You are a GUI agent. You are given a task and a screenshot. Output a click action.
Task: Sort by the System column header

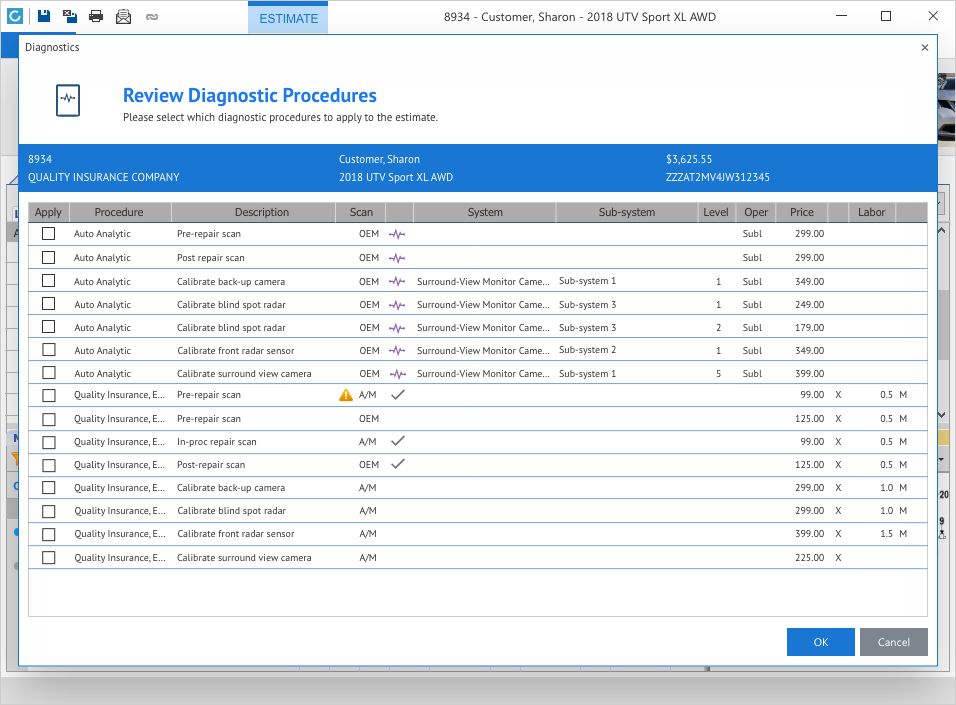tap(485, 212)
